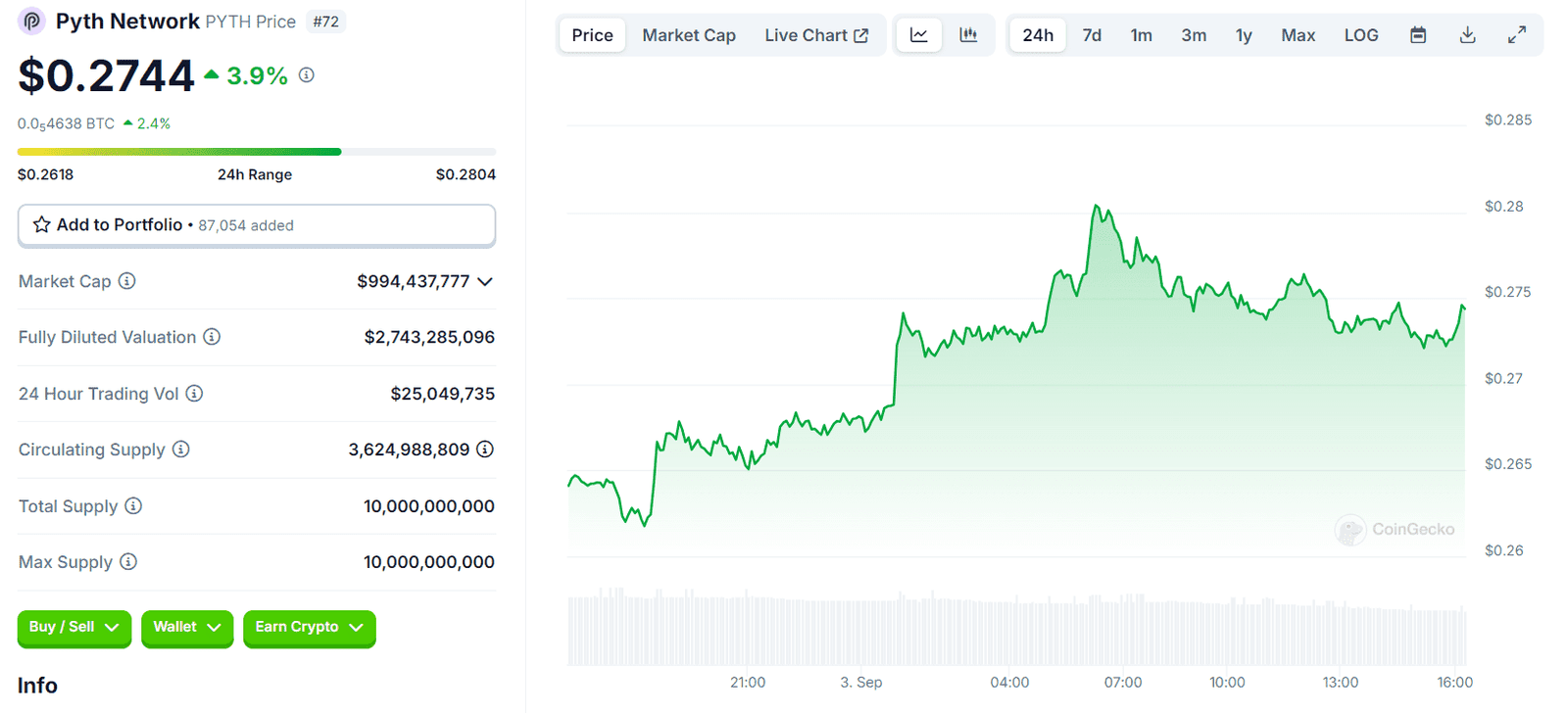Show Fully Diluted Valuation info icon
1568x713 pixels.
212,337
